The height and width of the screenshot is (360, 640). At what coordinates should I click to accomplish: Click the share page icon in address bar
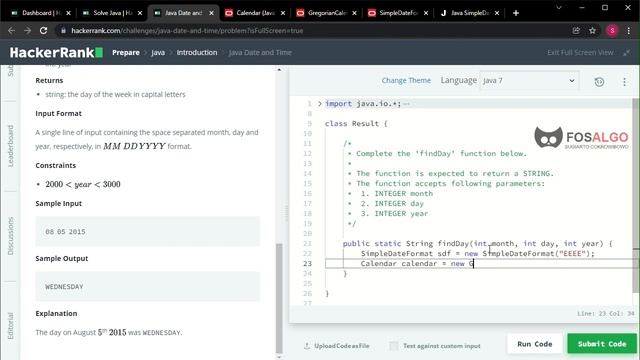click(x=576, y=31)
